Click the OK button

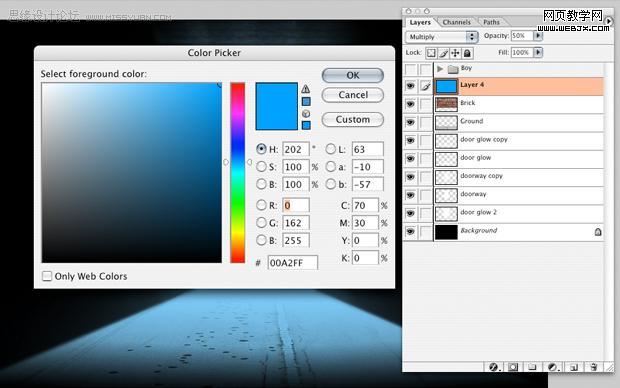tap(353, 75)
